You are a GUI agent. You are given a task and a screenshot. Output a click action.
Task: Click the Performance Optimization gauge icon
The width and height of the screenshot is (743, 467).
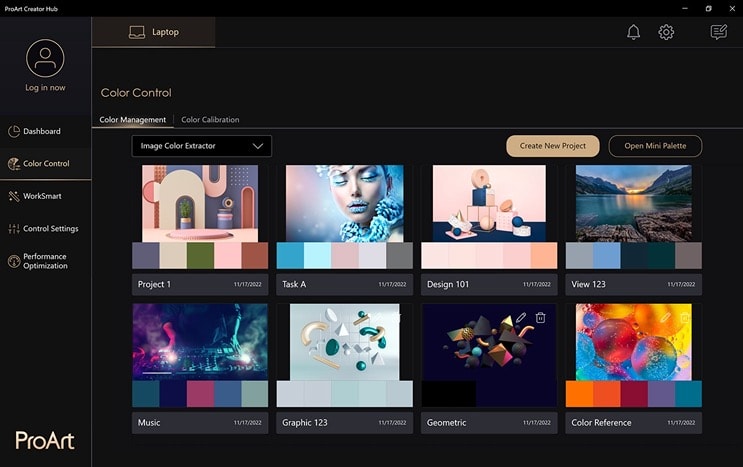click(x=14, y=260)
